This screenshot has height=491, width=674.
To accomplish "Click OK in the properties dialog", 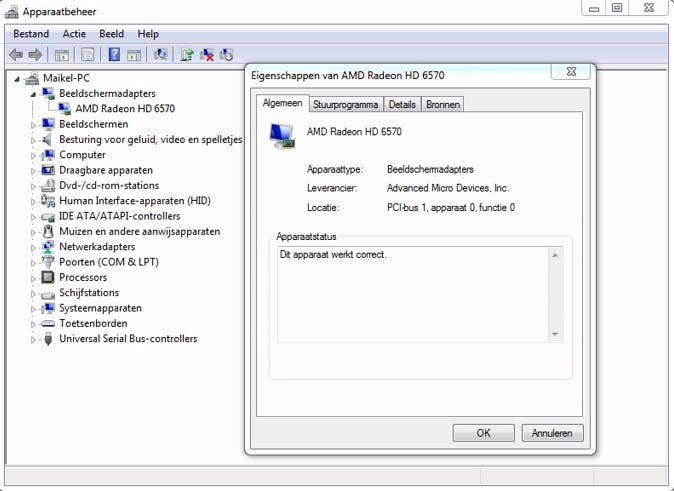I will [484, 433].
